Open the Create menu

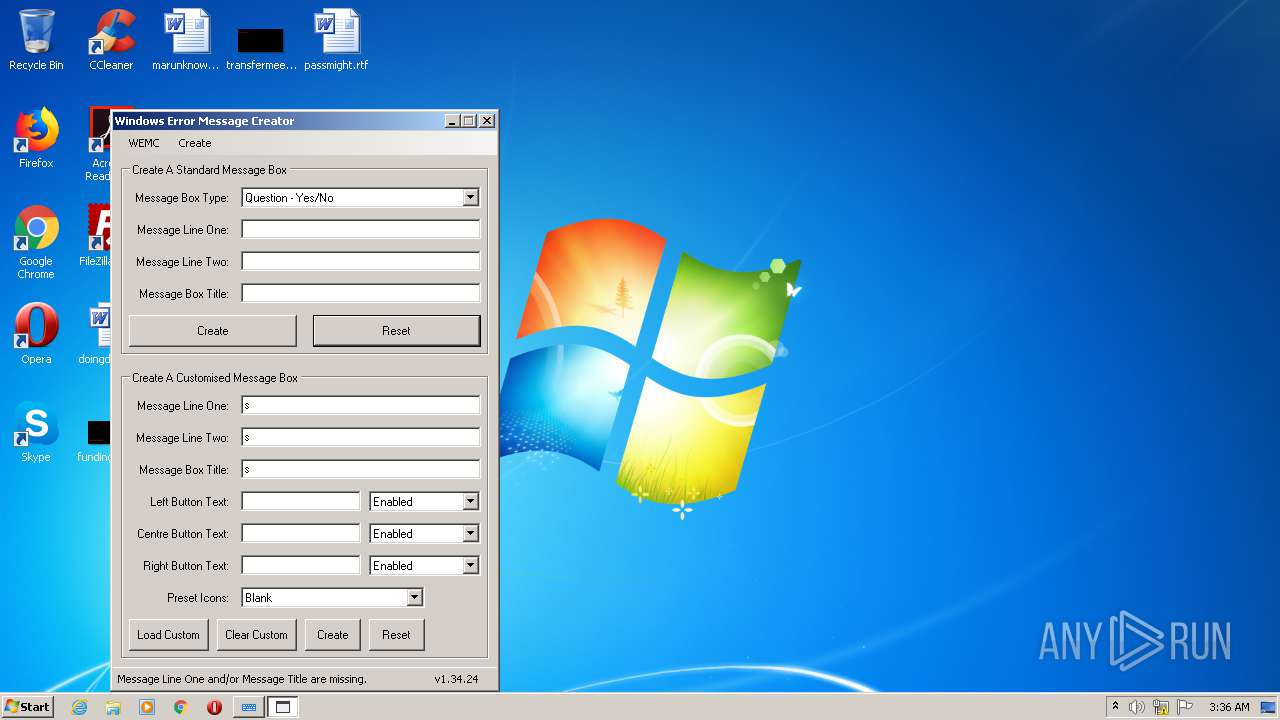[195, 143]
